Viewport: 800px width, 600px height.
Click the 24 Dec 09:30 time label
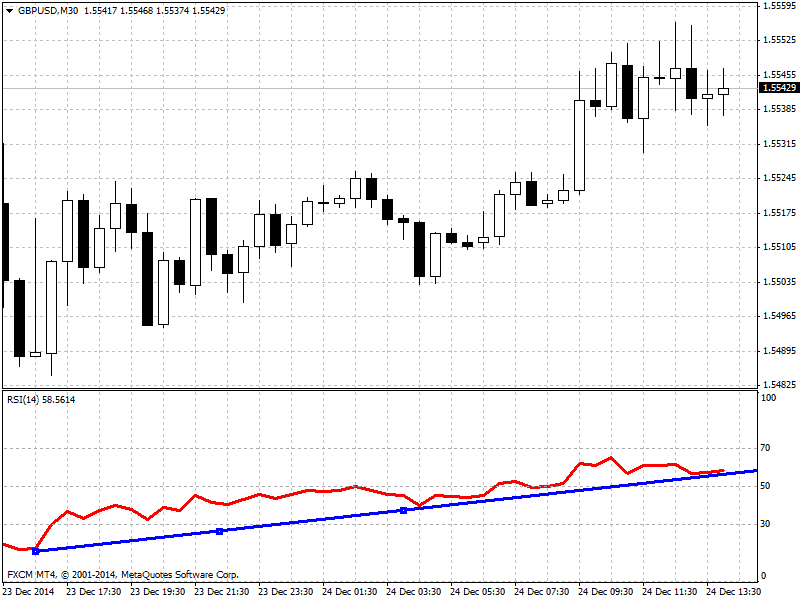coord(606,592)
